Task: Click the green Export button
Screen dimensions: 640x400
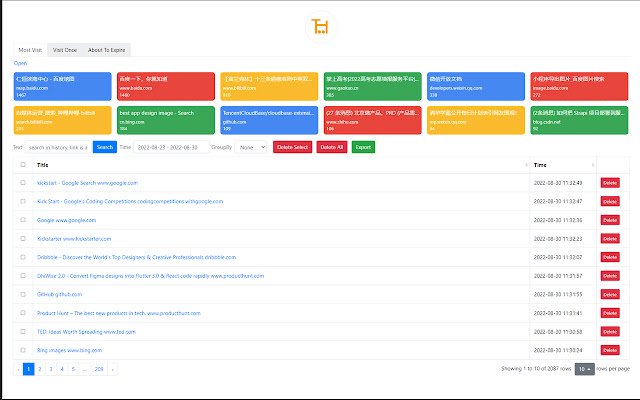Action: tap(363, 147)
